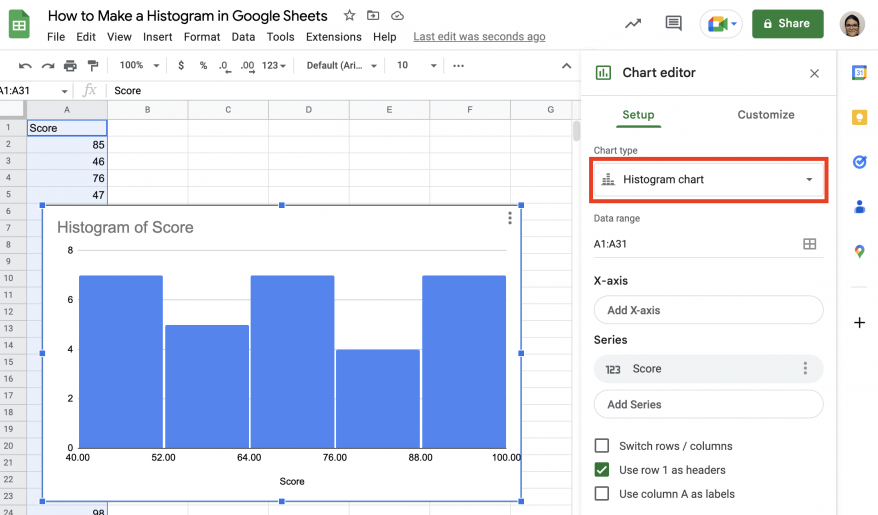Decrease decimal places
The width and height of the screenshot is (878, 515).
(225, 66)
